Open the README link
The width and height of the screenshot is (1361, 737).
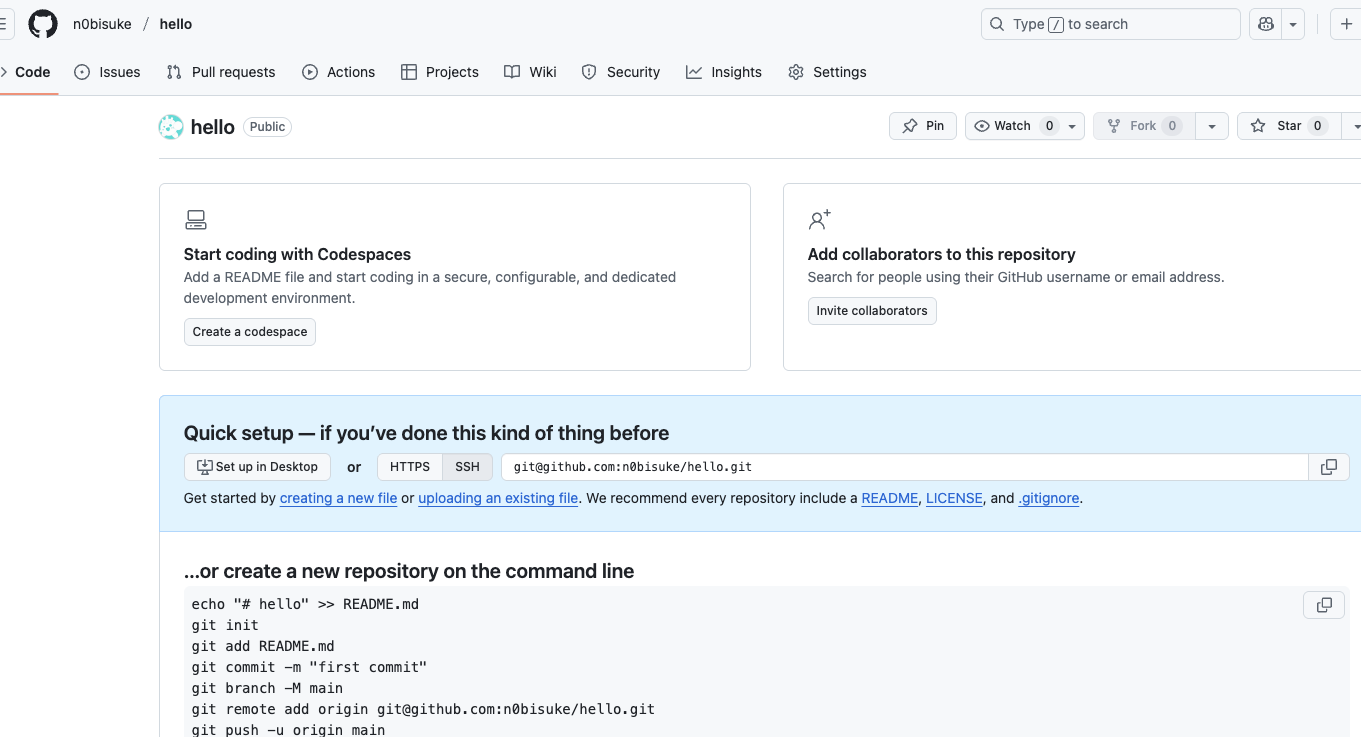coord(890,498)
